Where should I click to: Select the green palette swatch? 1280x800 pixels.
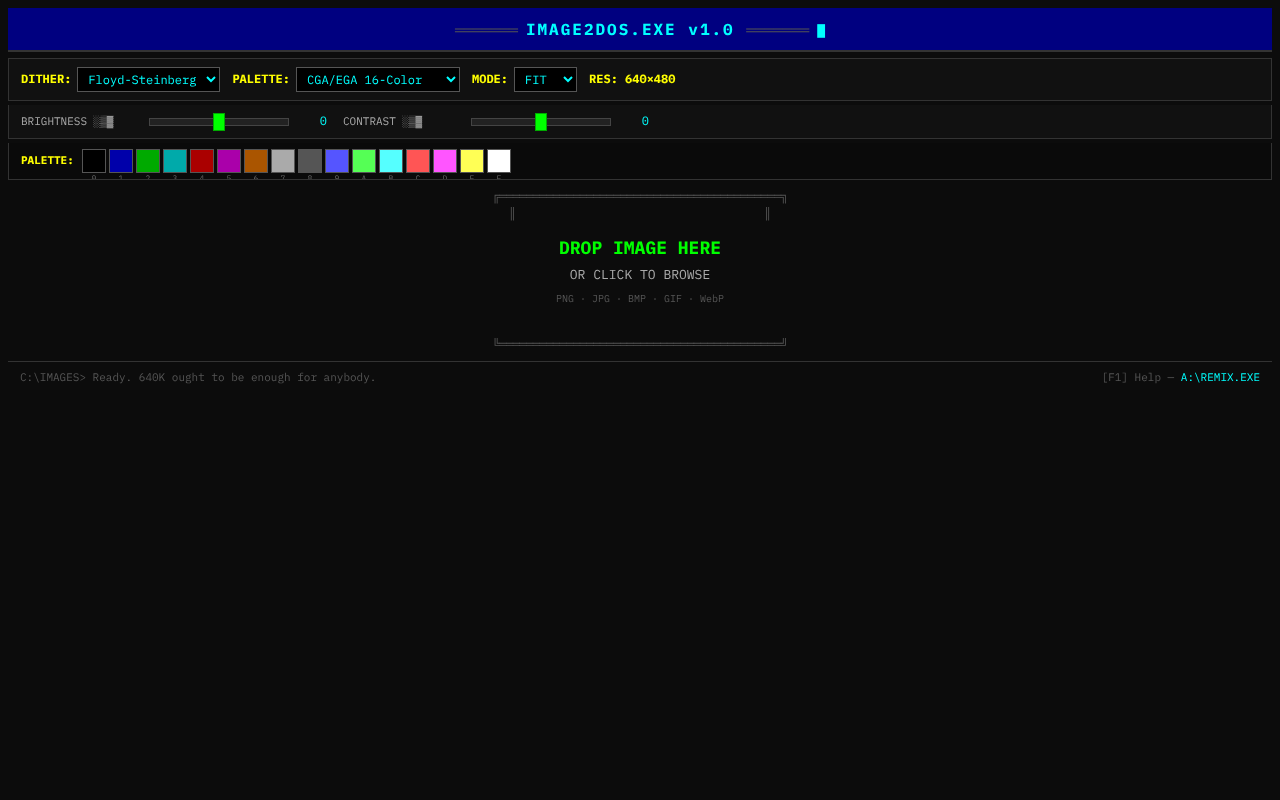click(x=148, y=161)
